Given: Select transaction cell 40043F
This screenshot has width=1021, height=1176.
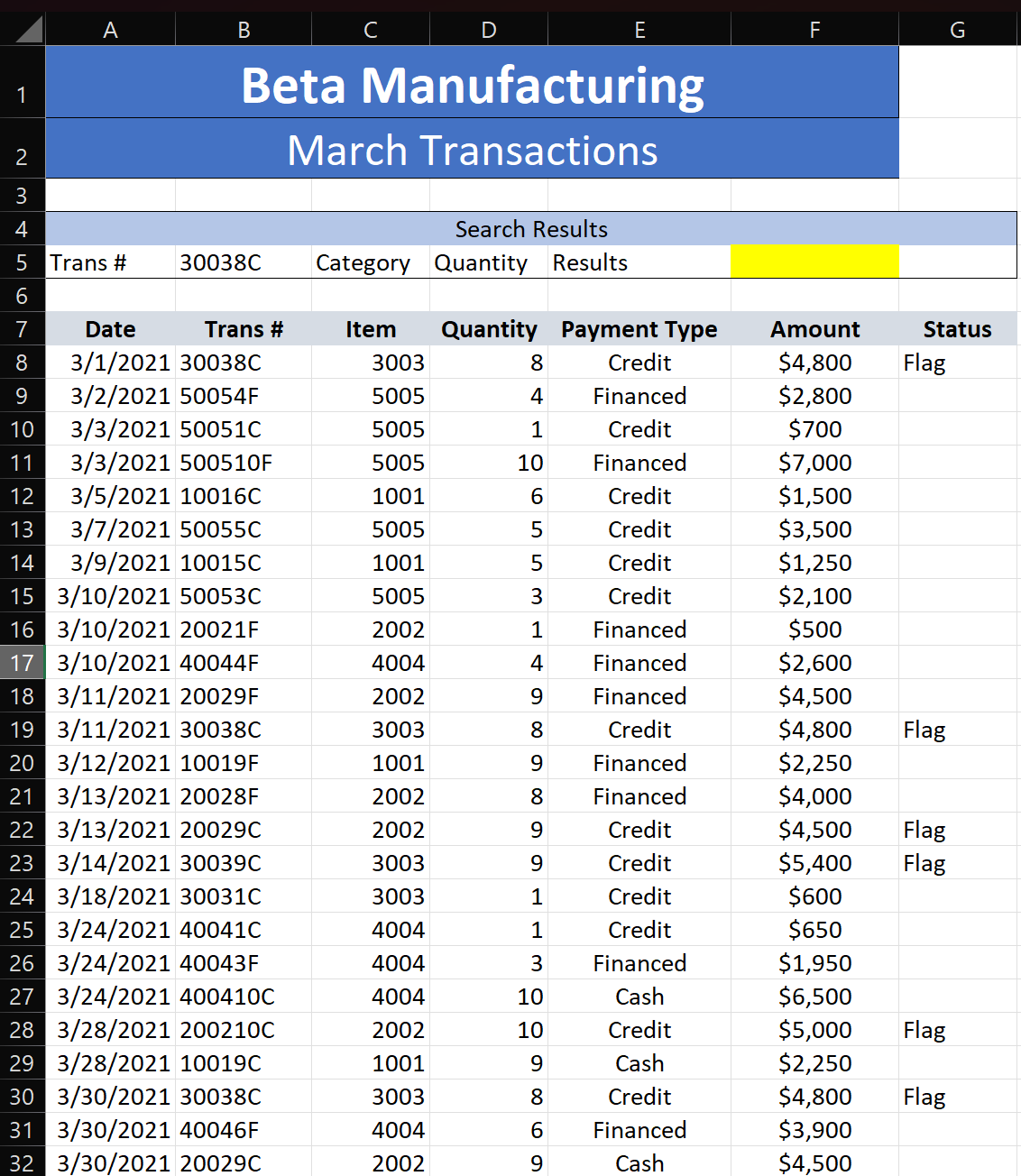Looking at the screenshot, I should pyautogui.click(x=244, y=963).
